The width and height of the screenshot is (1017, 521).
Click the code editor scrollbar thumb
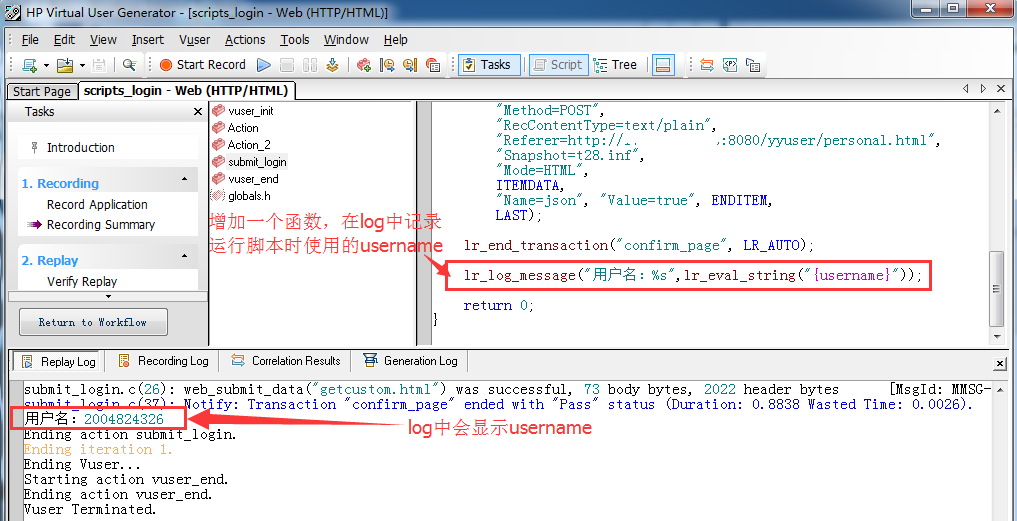(998, 289)
